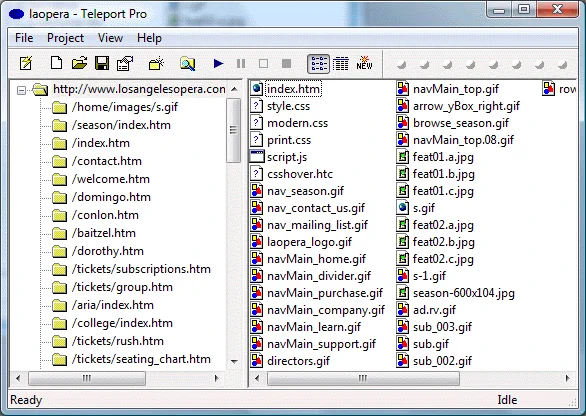Viewport: 586px width, 416px height.
Task: Open Project Properties toolbar icon
Action: click(125, 63)
